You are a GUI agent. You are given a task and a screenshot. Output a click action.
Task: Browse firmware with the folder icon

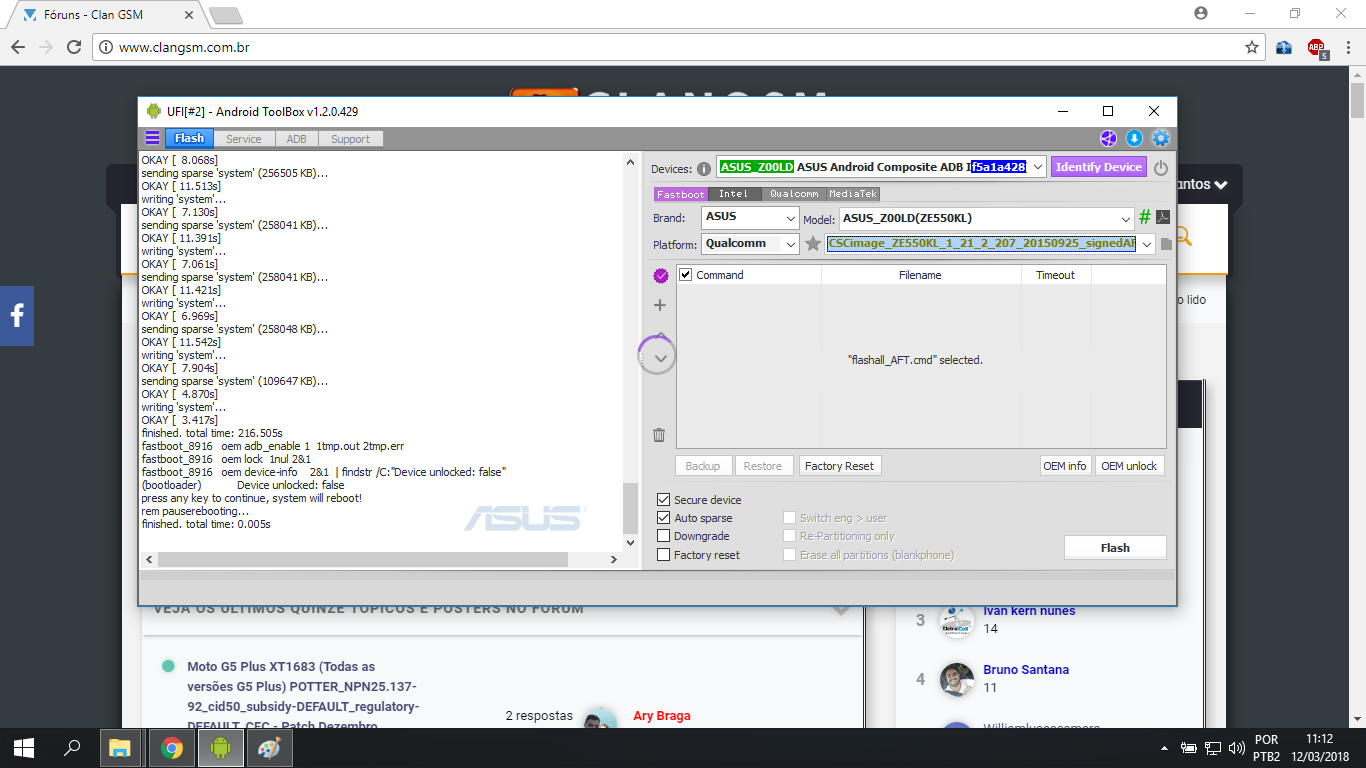pyautogui.click(x=1166, y=244)
